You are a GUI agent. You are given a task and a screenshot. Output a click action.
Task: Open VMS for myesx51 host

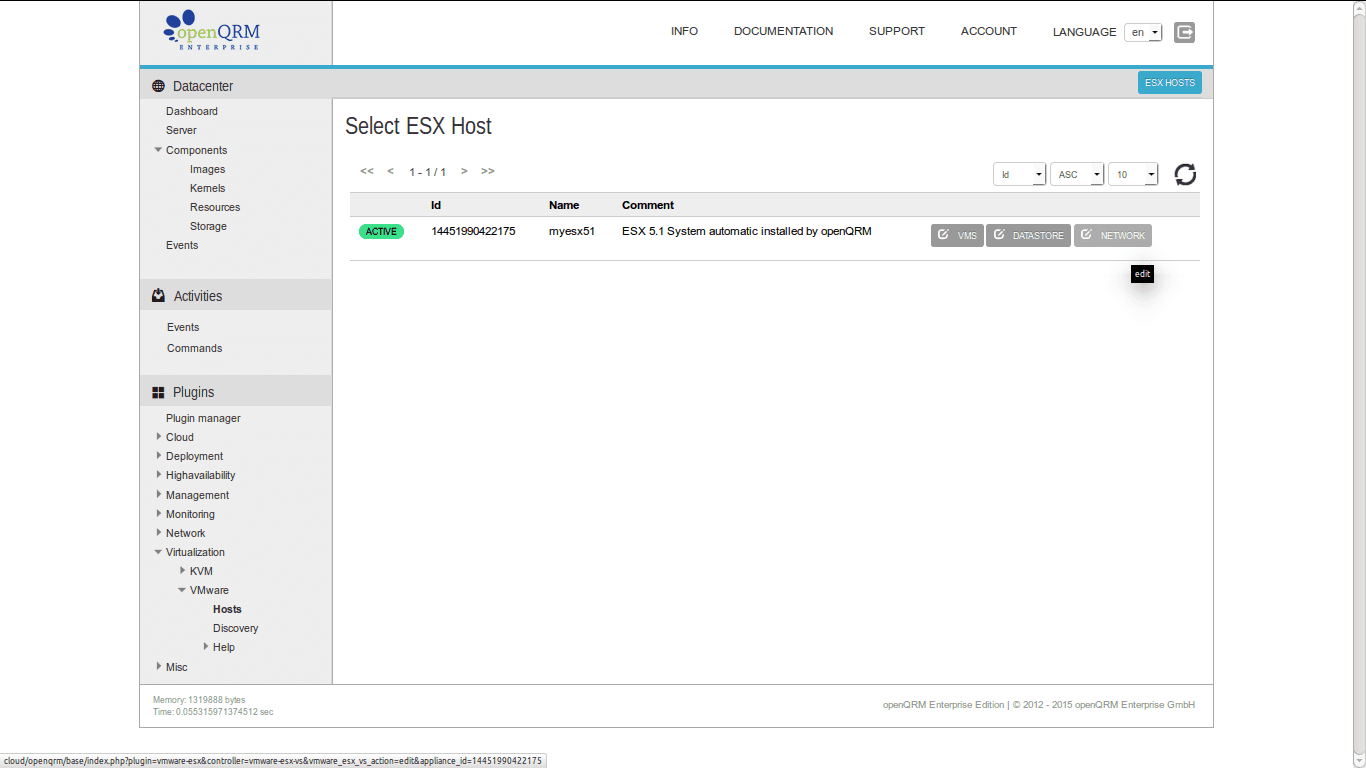click(x=957, y=235)
